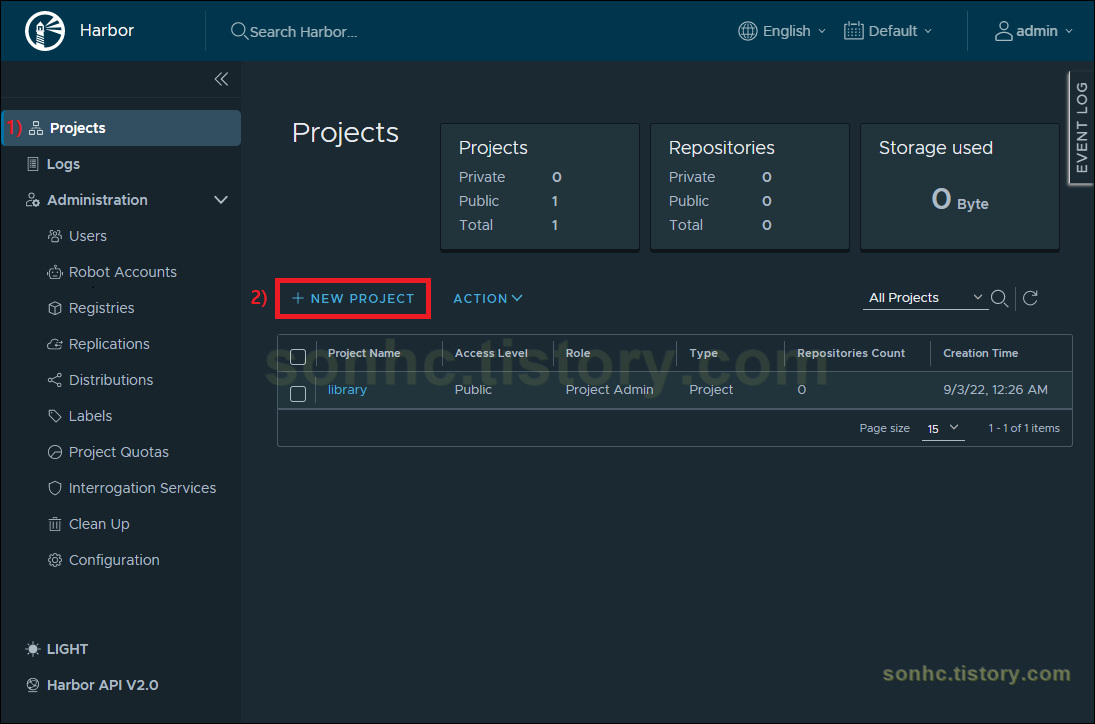Viewport: 1095px width, 724px height.
Task: Refresh the projects list
Action: pos(1030,298)
